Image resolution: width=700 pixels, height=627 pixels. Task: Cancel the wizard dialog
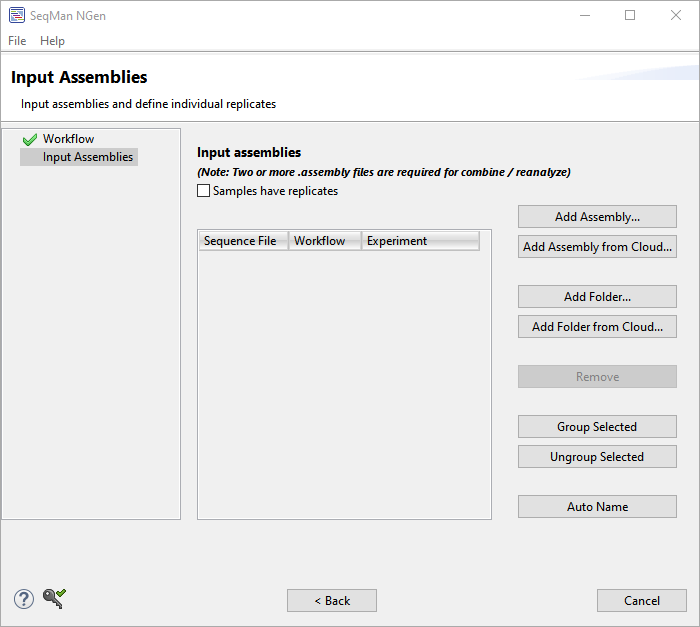642,601
